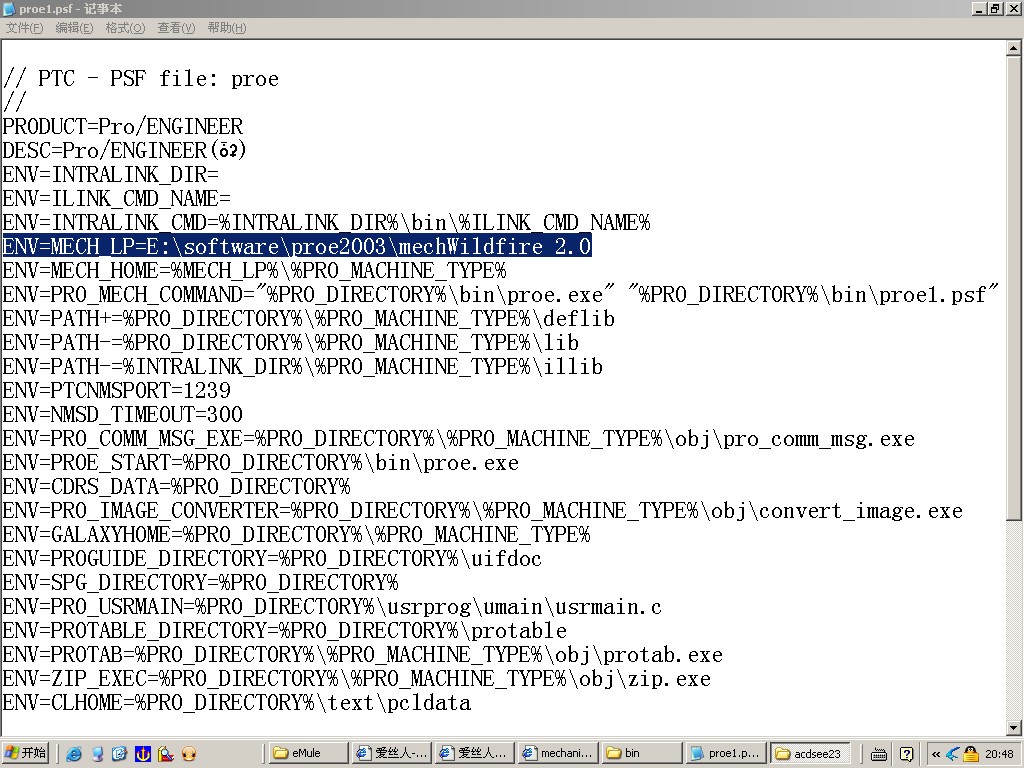Click the ENV=CDRS_DATA line

tap(176, 487)
